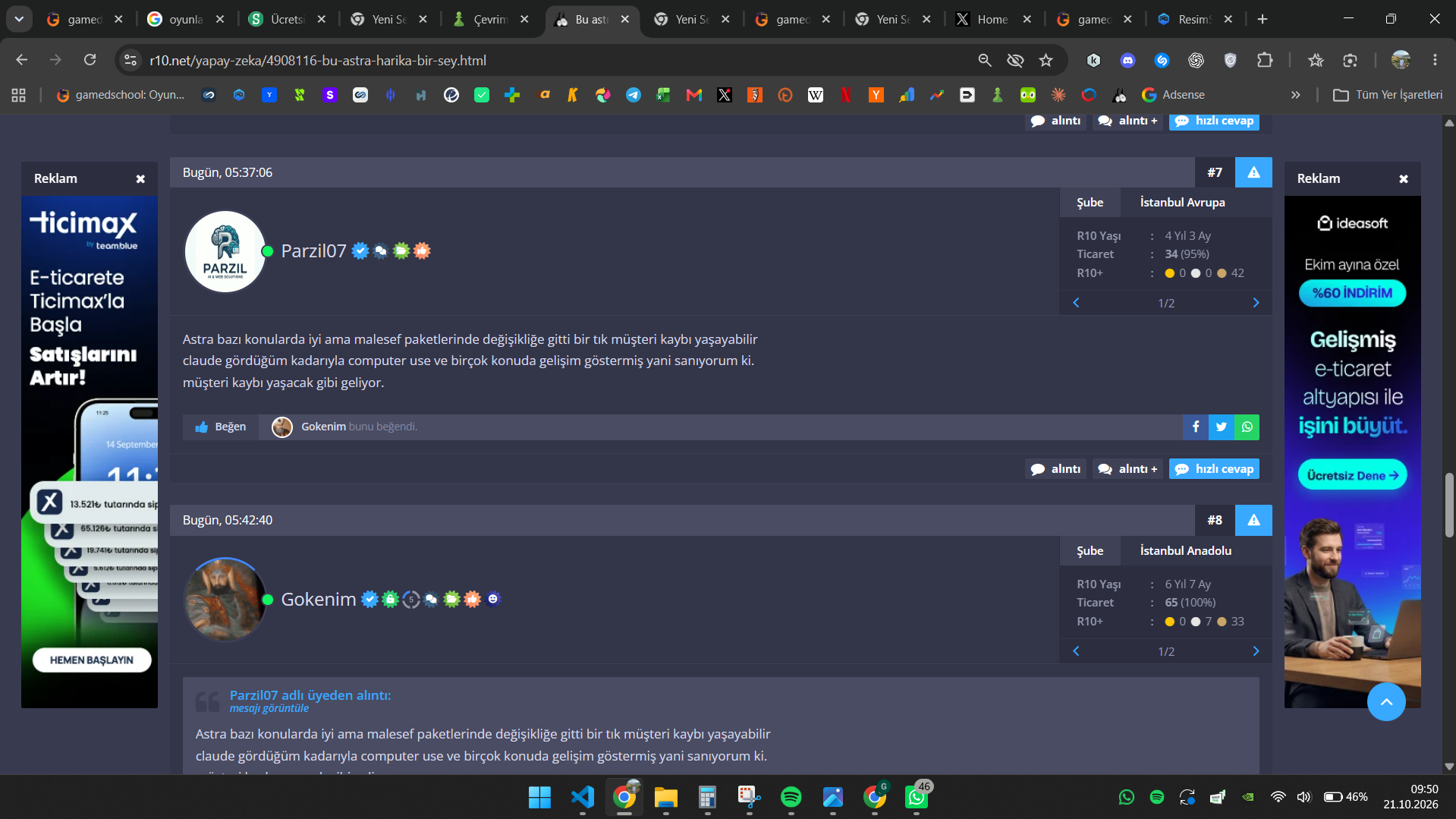Open the Extensions puzzle icon
The image size is (1456, 819).
point(1265,60)
